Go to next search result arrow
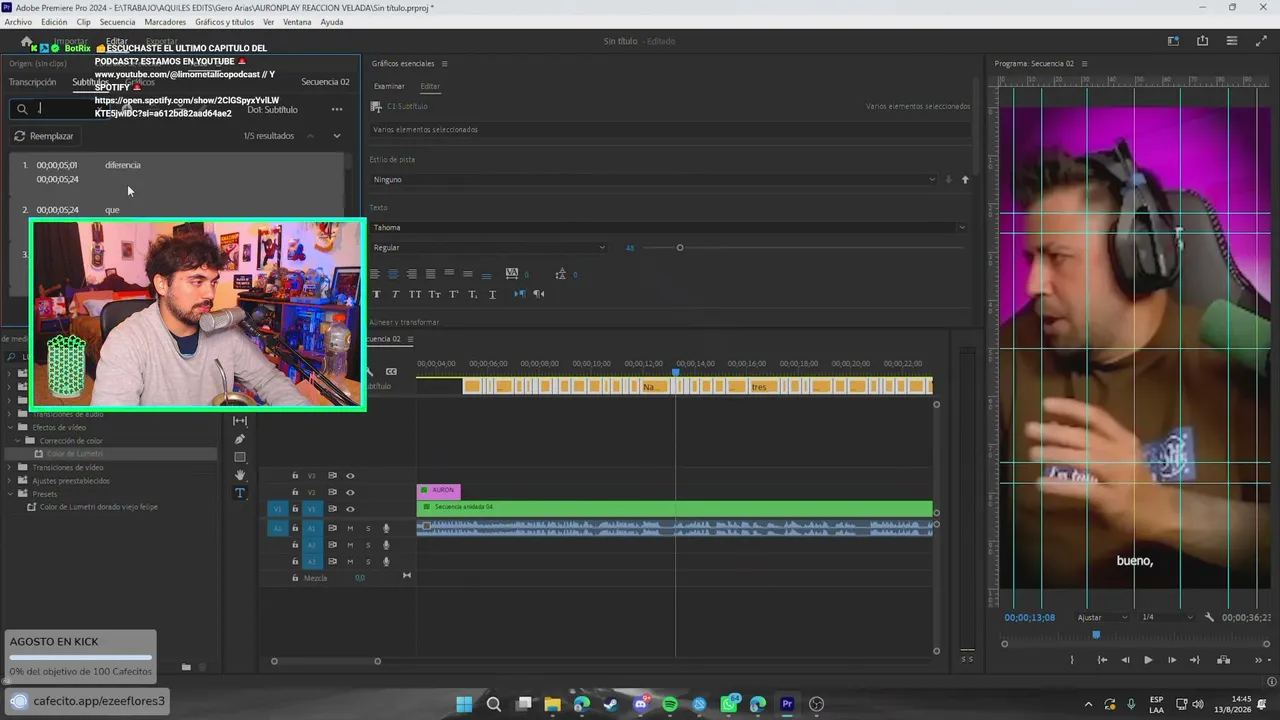 click(x=337, y=136)
